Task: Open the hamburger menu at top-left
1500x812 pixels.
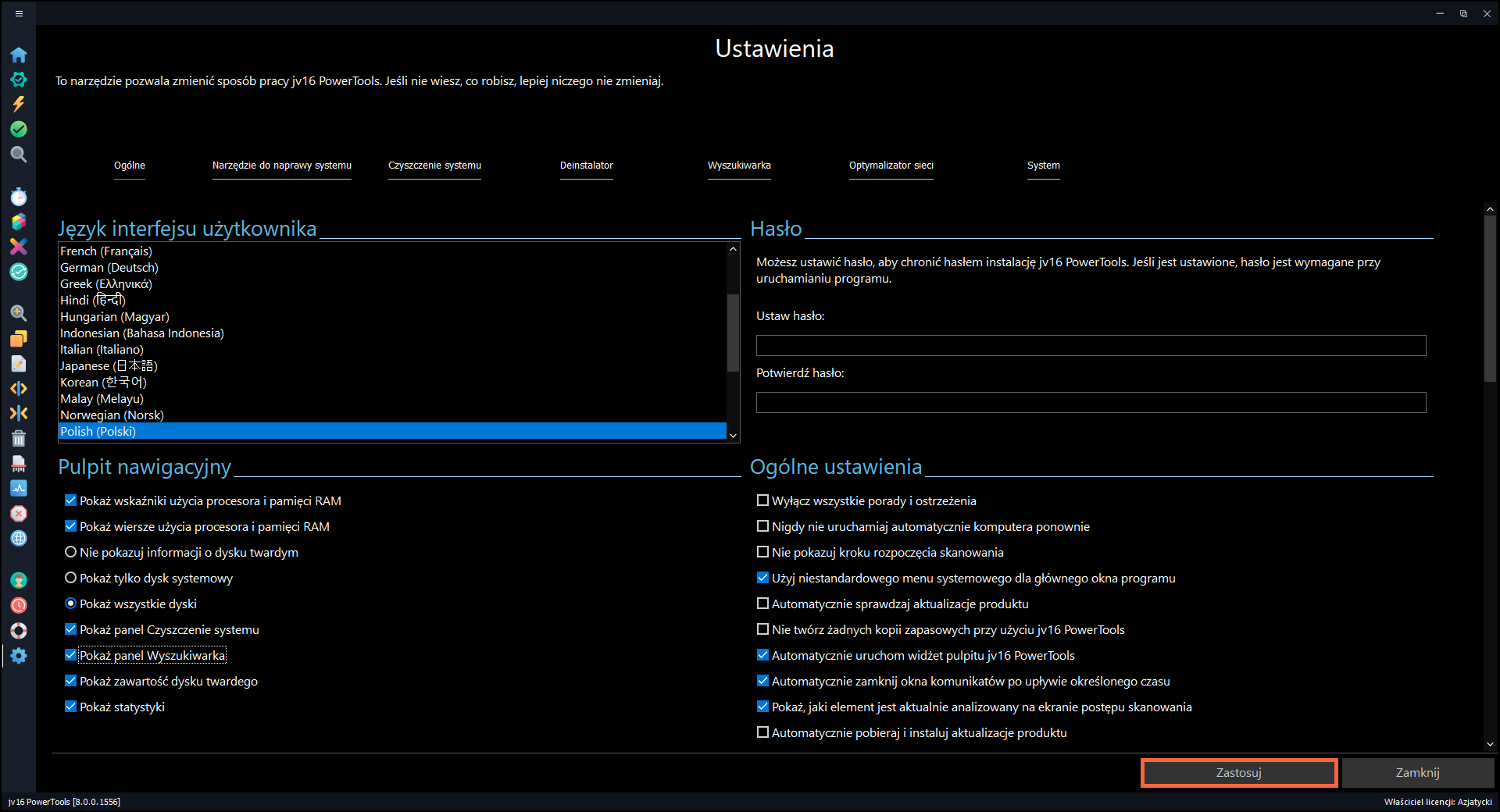Action: point(19,13)
